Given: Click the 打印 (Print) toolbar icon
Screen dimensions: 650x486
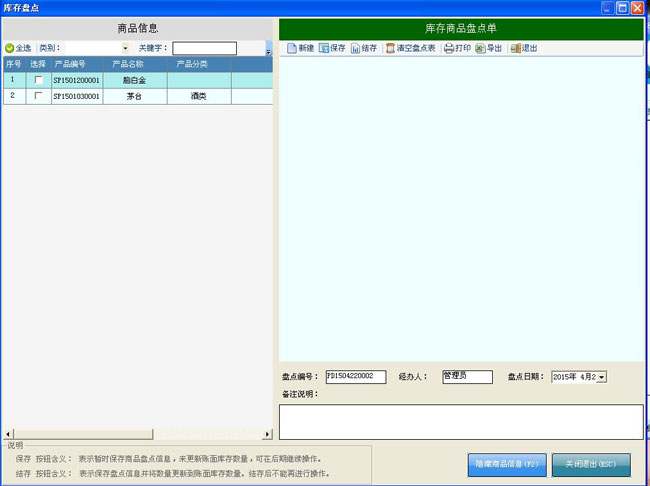Looking at the screenshot, I should click(x=449, y=48).
